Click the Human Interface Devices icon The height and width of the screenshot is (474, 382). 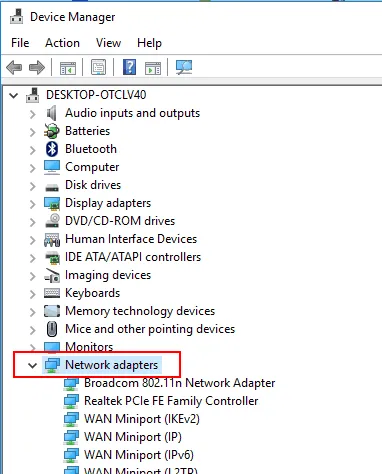point(52,240)
